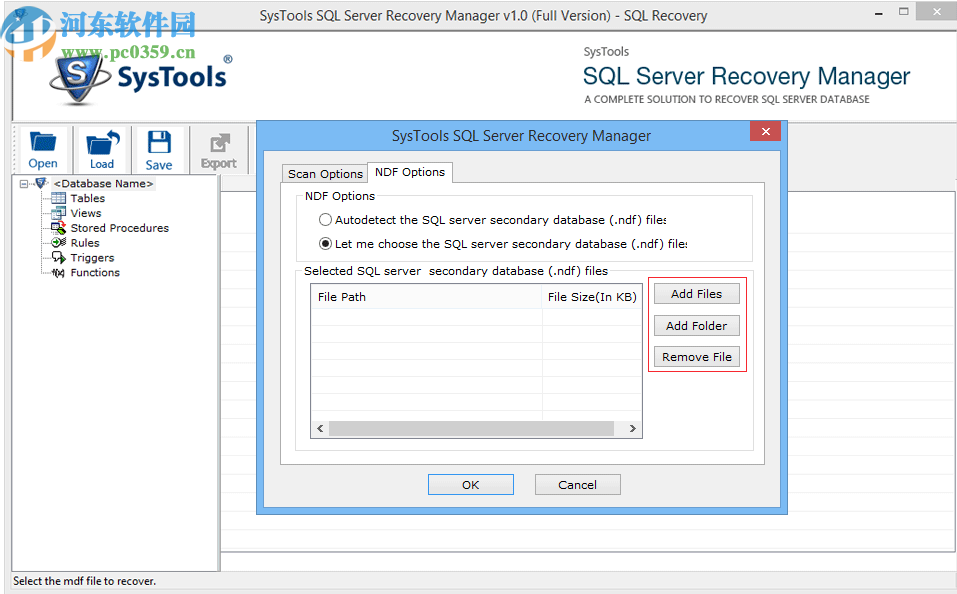
Task: Click the left scroll arrow under the file list
Action: [320, 427]
